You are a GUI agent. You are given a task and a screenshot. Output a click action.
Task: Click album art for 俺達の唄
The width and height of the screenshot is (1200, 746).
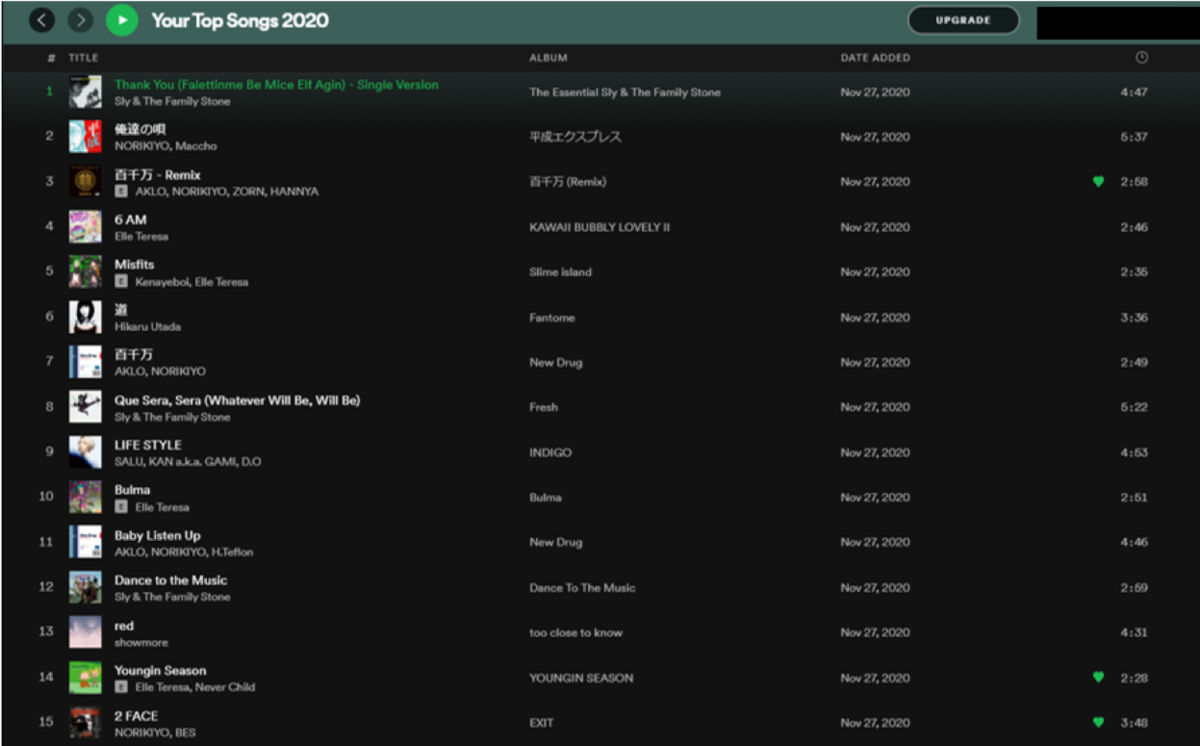pyautogui.click(x=85, y=137)
